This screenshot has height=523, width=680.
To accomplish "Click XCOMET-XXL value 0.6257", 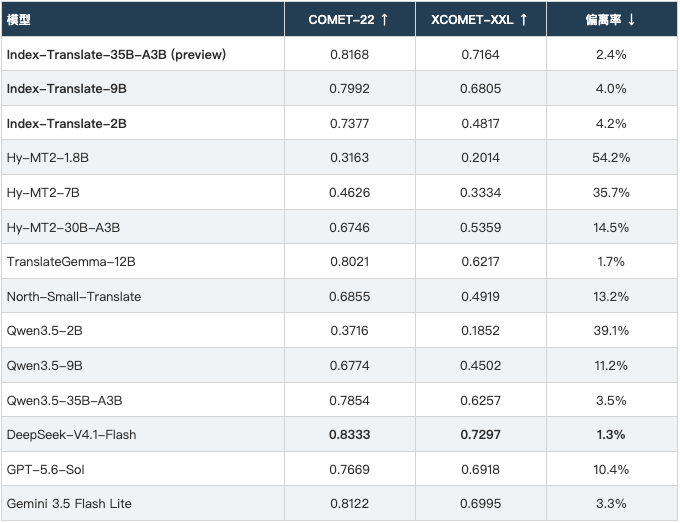I will [481, 400].
